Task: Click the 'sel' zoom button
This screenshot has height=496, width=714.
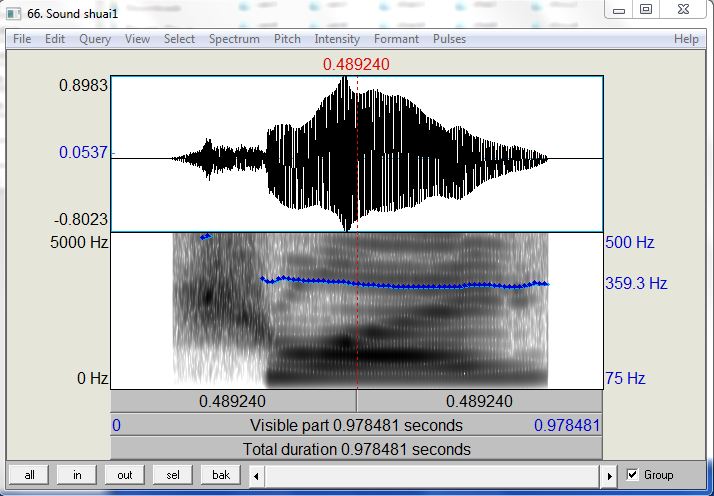Action: pos(173,475)
